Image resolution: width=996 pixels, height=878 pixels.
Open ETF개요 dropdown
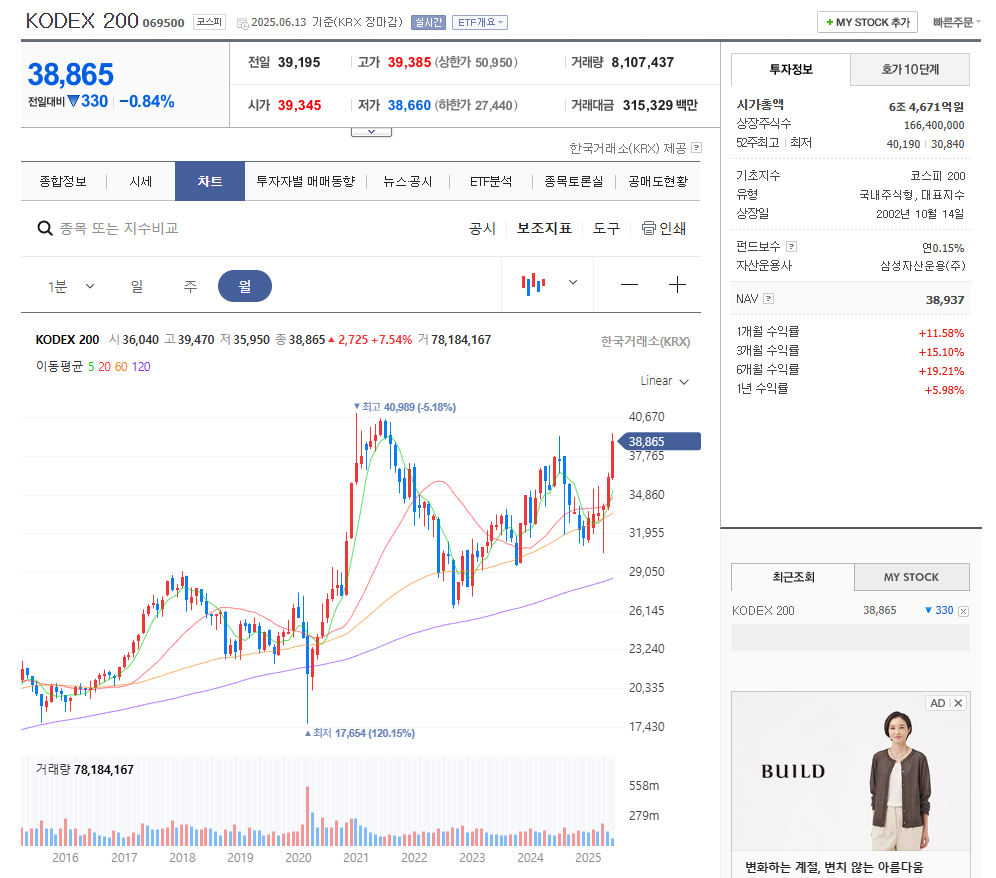click(480, 22)
